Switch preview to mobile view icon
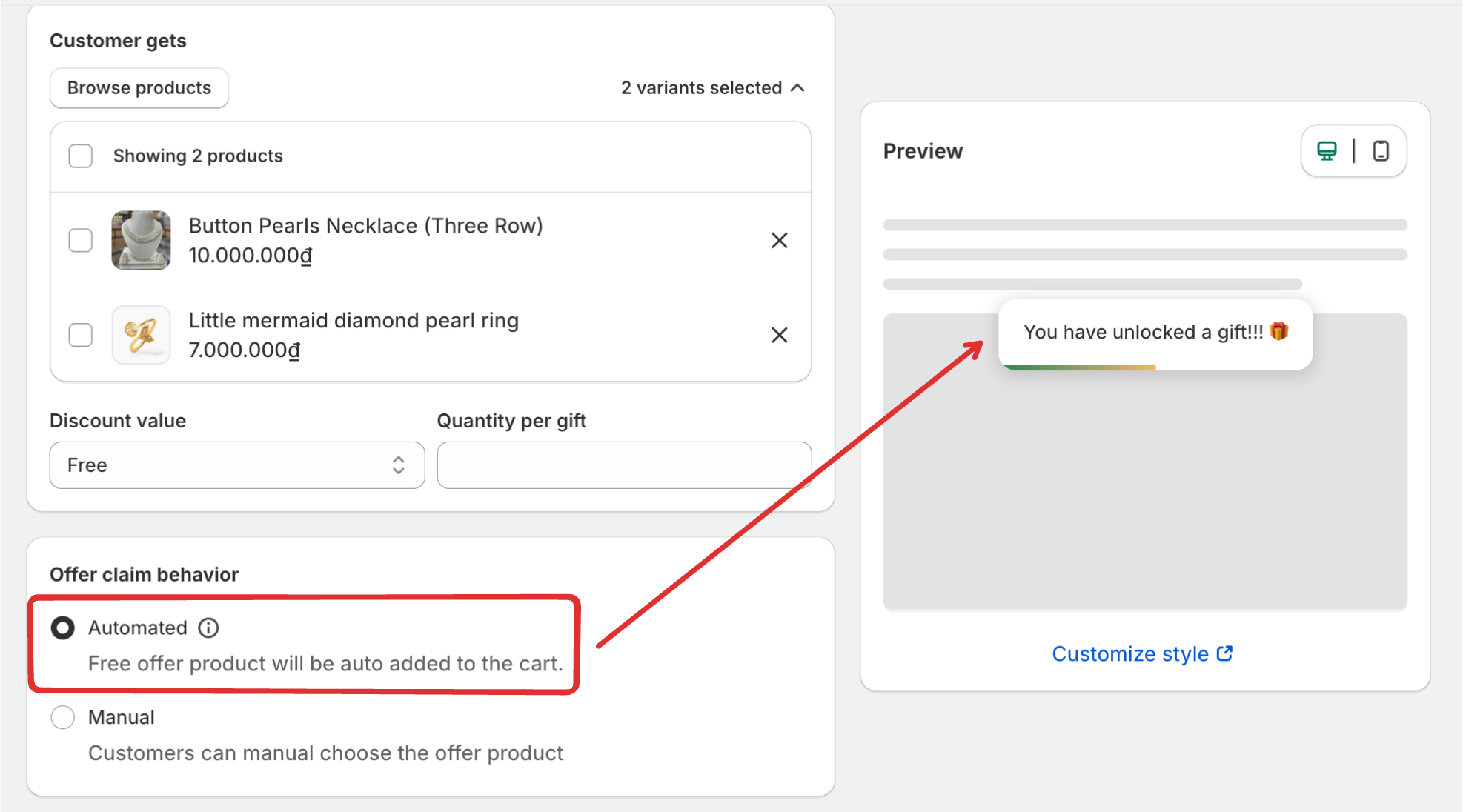The height and width of the screenshot is (812, 1463). click(x=1381, y=151)
